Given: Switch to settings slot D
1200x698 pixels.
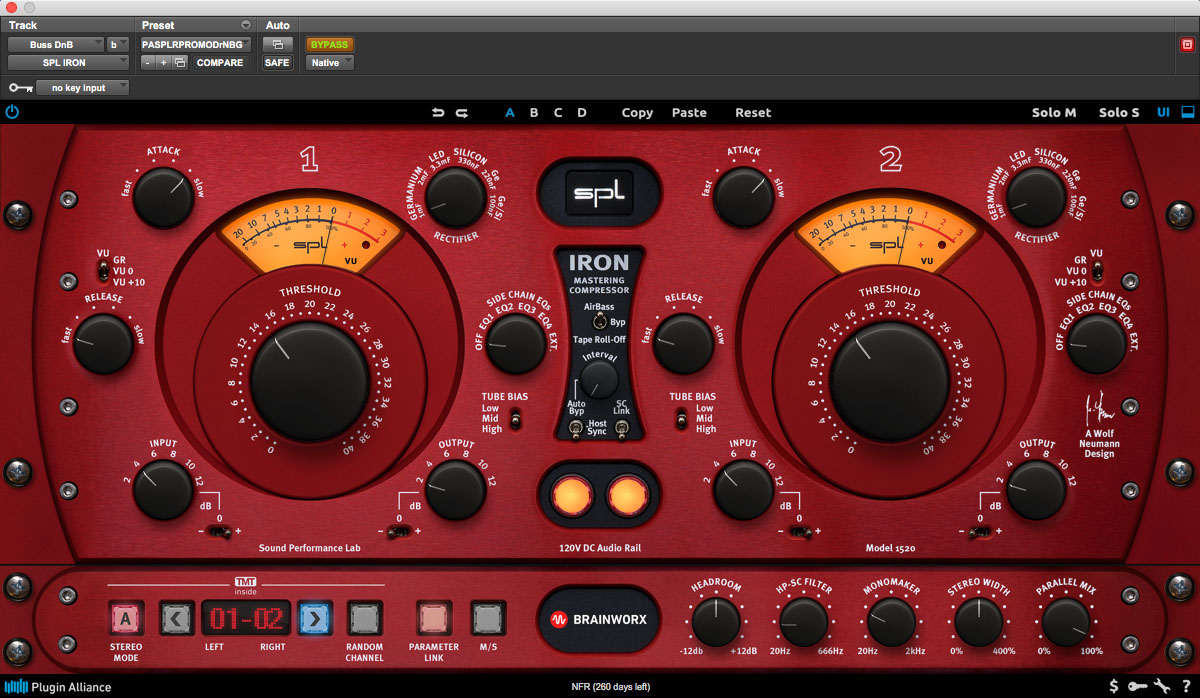Looking at the screenshot, I should pos(582,113).
